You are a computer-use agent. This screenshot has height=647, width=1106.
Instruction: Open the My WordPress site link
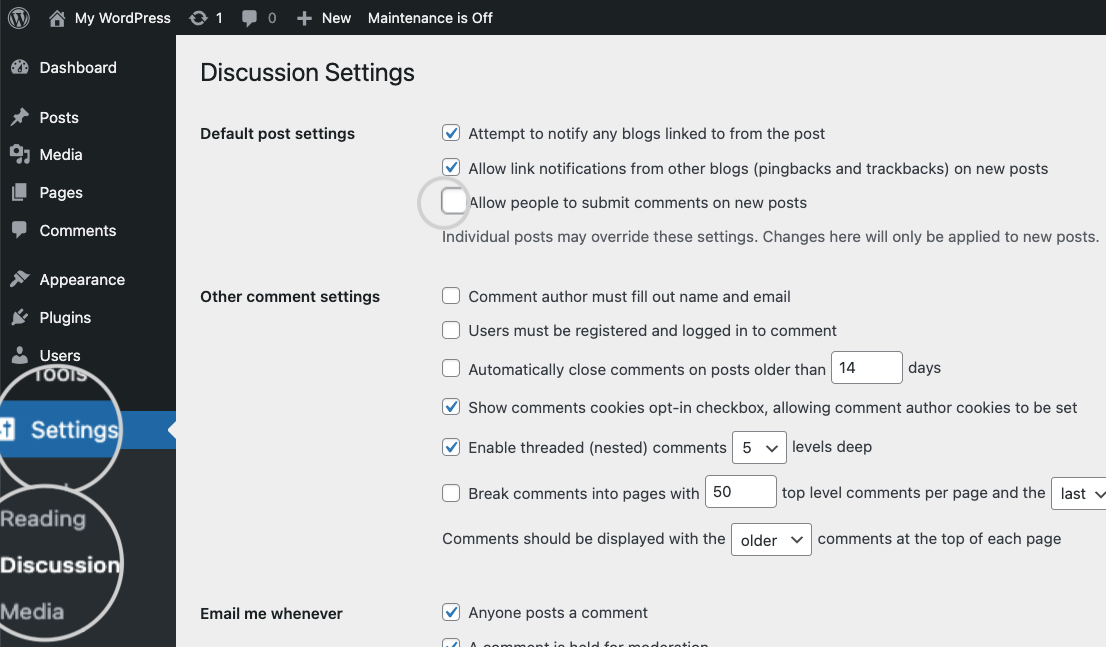click(x=123, y=18)
